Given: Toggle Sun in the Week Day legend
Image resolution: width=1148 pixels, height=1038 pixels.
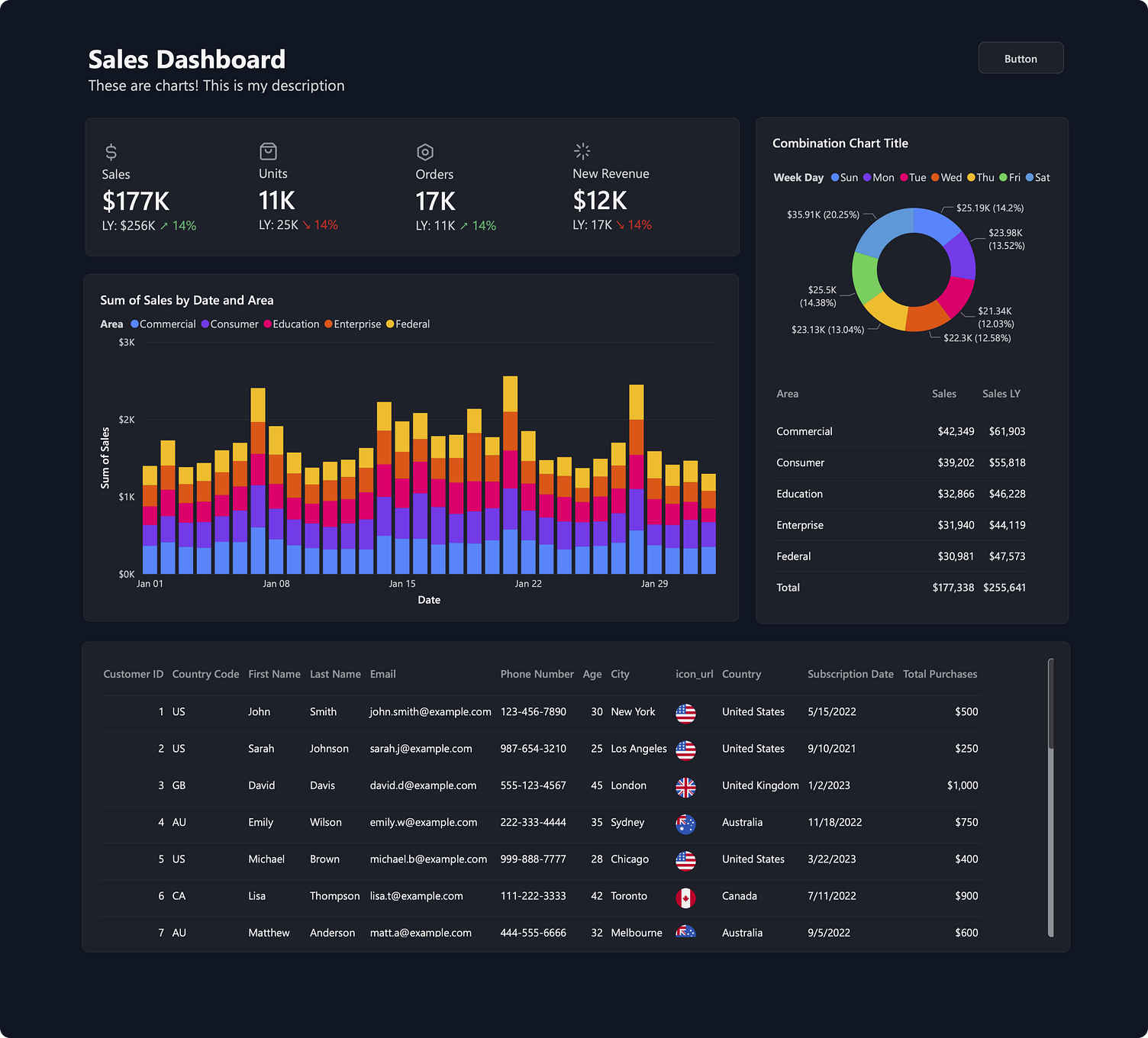Looking at the screenshot, I should (845, 177).
